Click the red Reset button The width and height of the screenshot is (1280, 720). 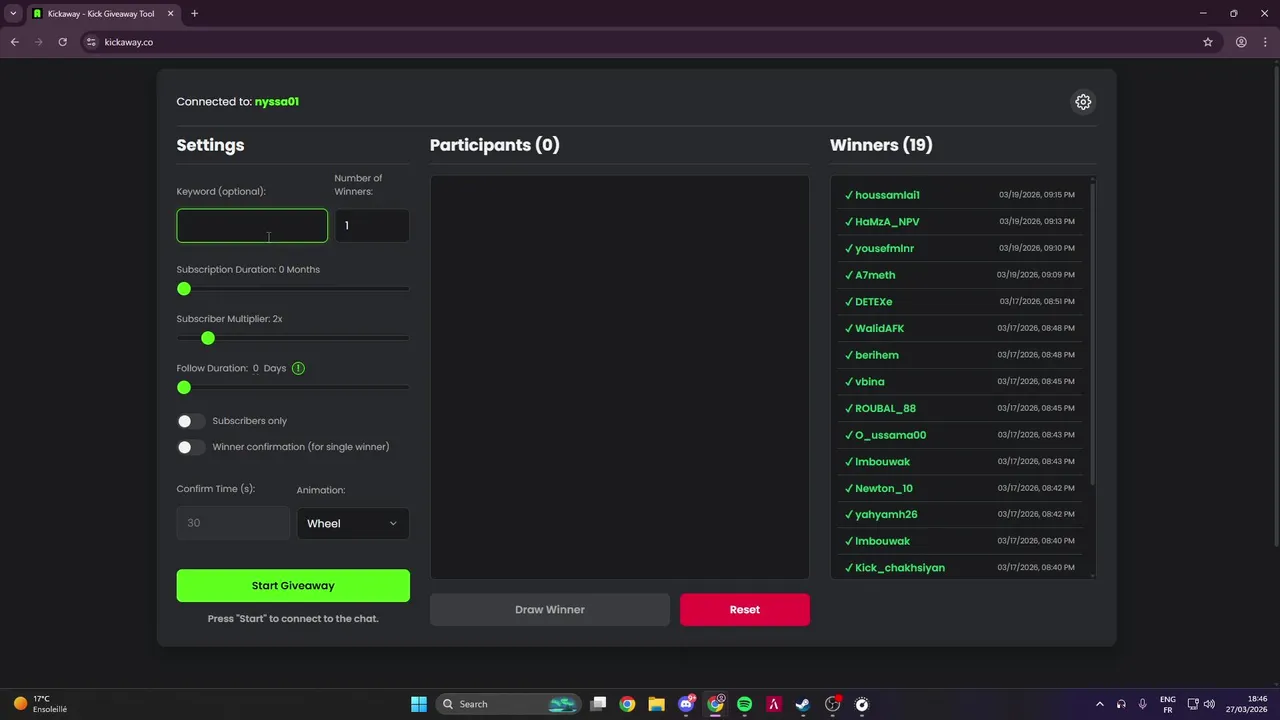coord(745,609)
